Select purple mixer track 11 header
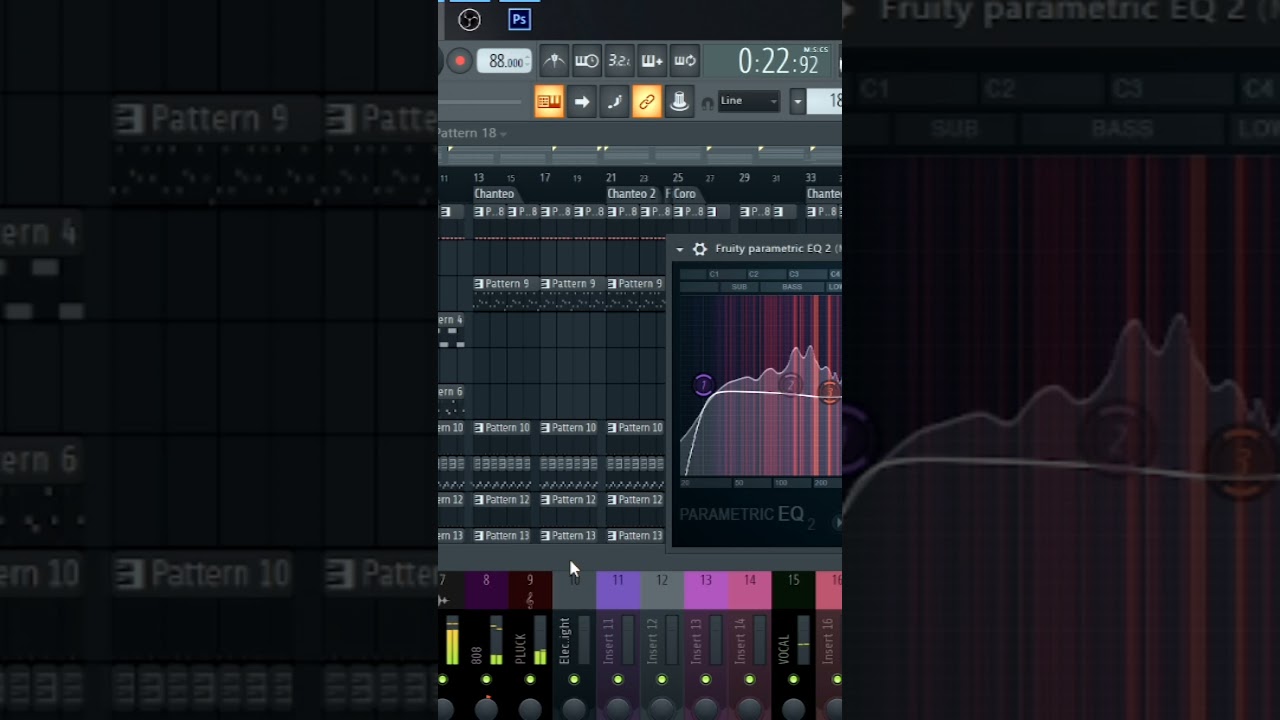Screen dimensions: 1280x720 click(x=618, y=590)
